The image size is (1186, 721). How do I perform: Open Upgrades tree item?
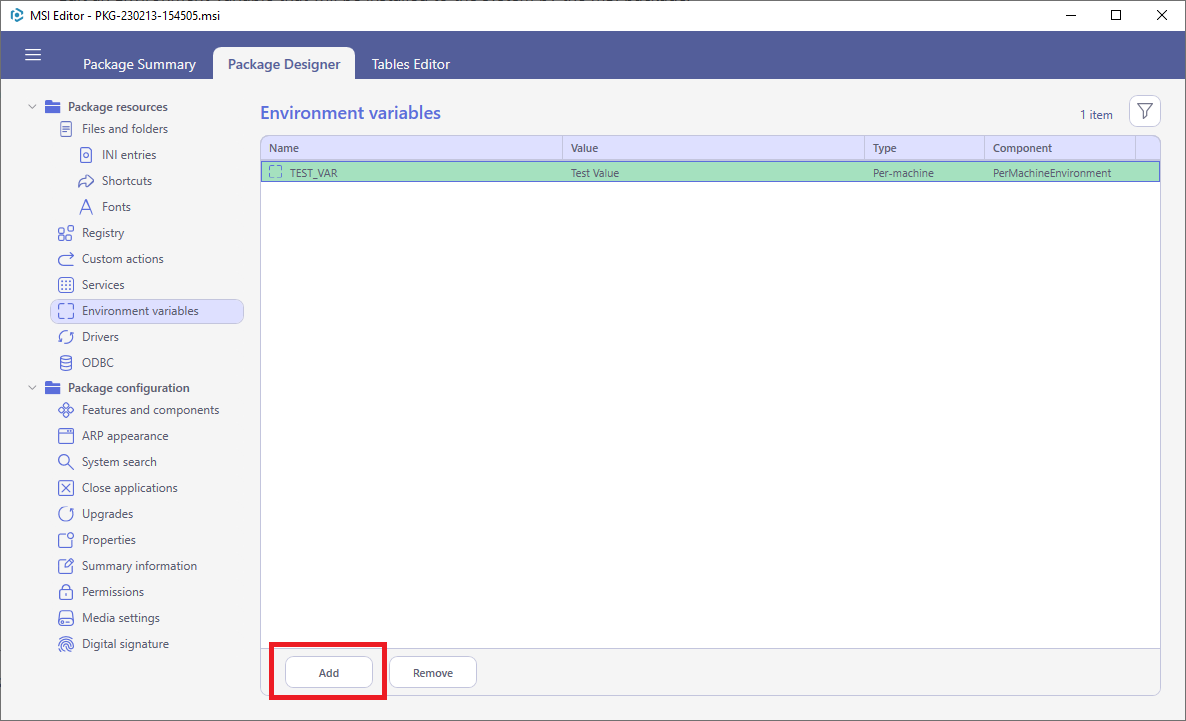click(107, 514)
